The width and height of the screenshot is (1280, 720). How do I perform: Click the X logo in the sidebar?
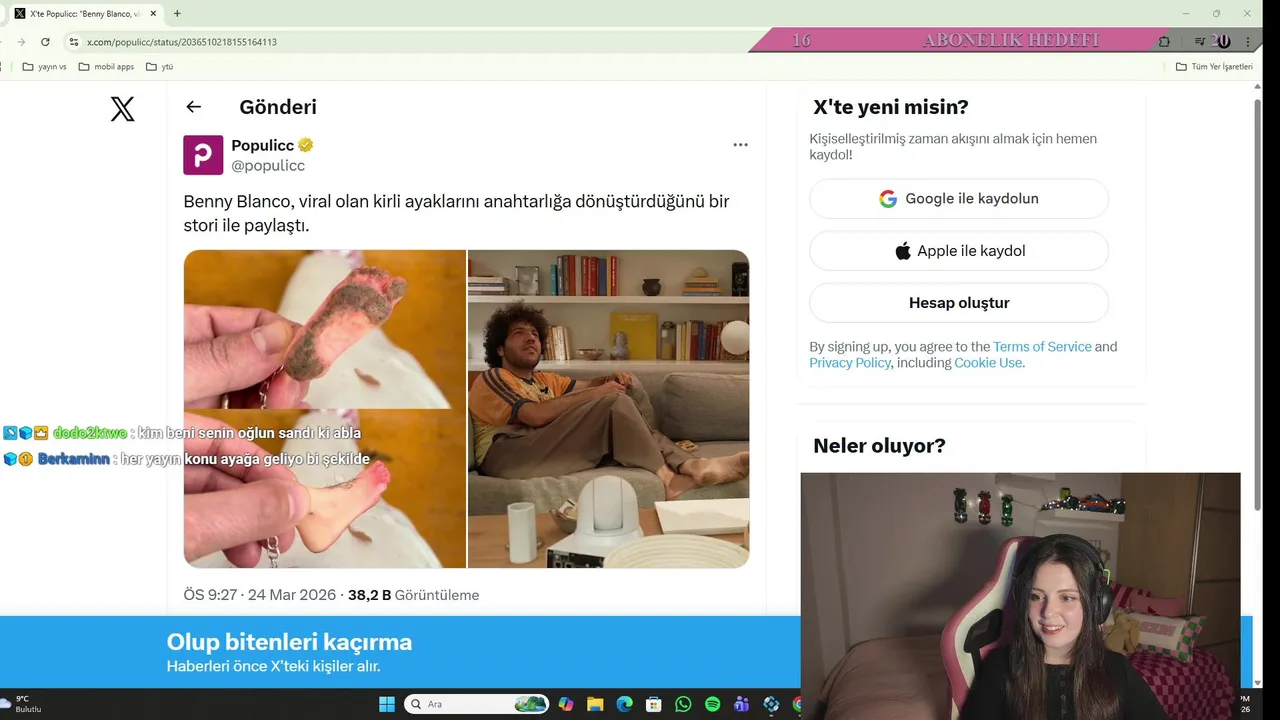point(122,109)
